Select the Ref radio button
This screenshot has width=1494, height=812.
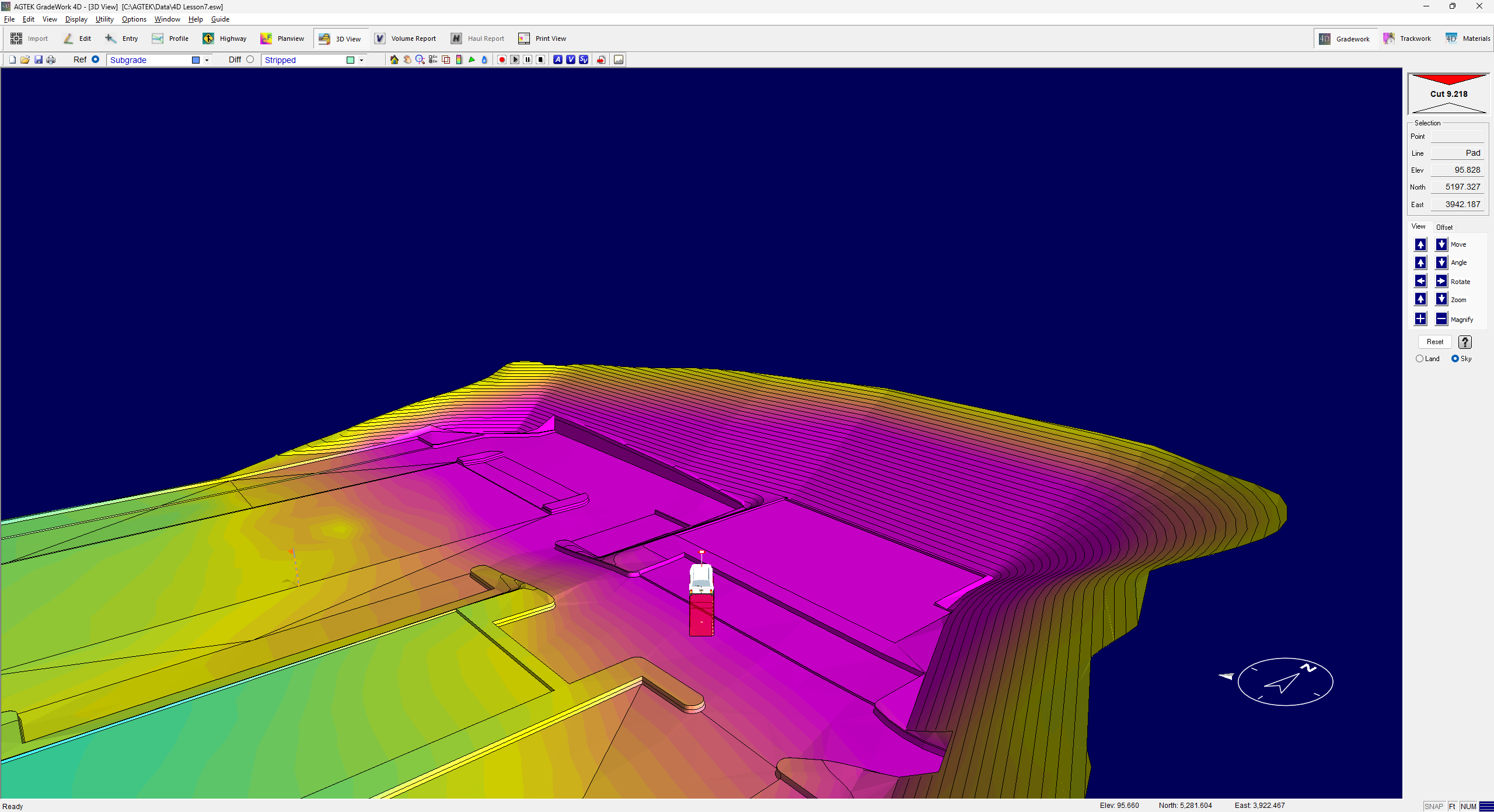click(x=96, y=60)
